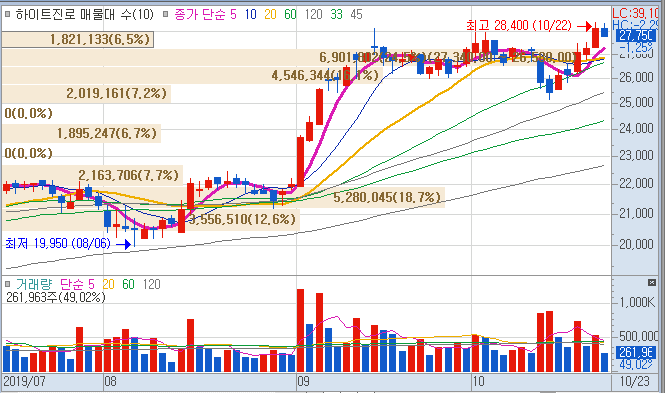The height and width of the screenshot is (393, 665).
Task: Click the 10 month axis label
Action: click(478, 382)
